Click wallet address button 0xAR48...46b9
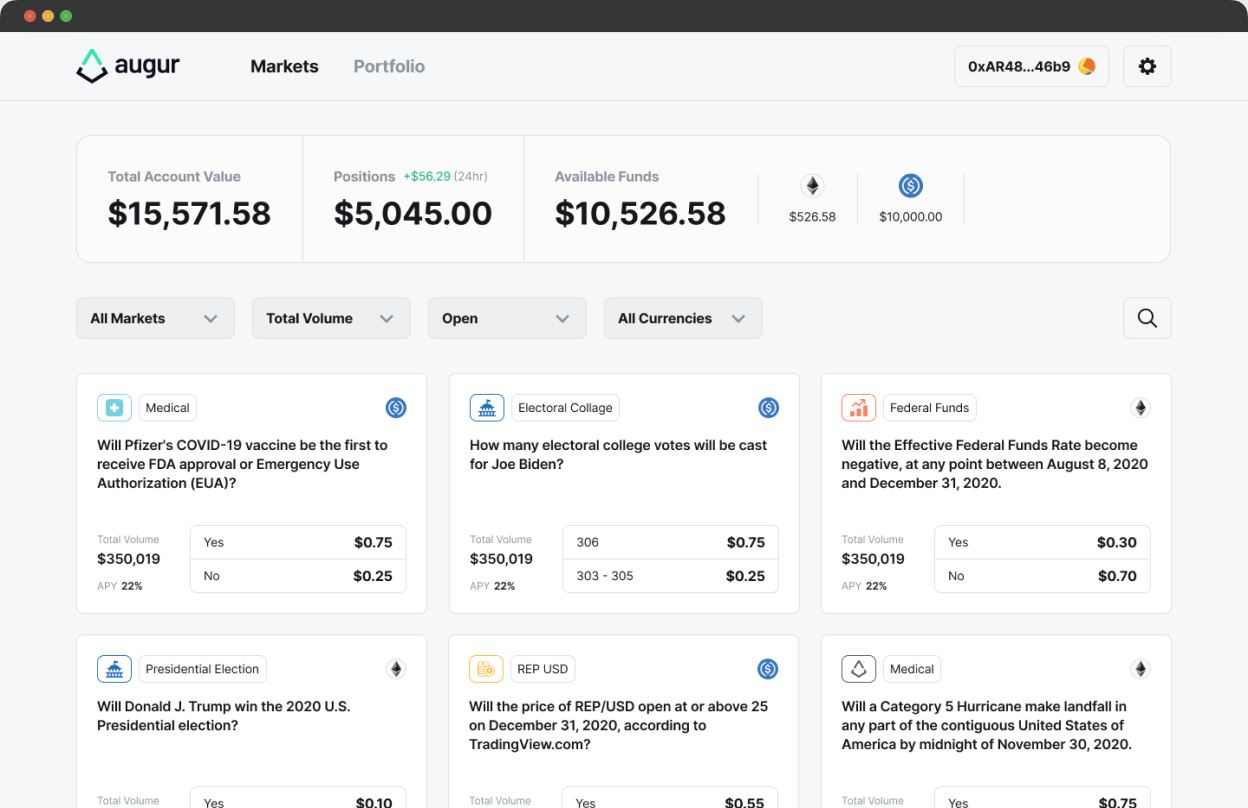The image size is (1248, 808). click(x=1031, y=66)
